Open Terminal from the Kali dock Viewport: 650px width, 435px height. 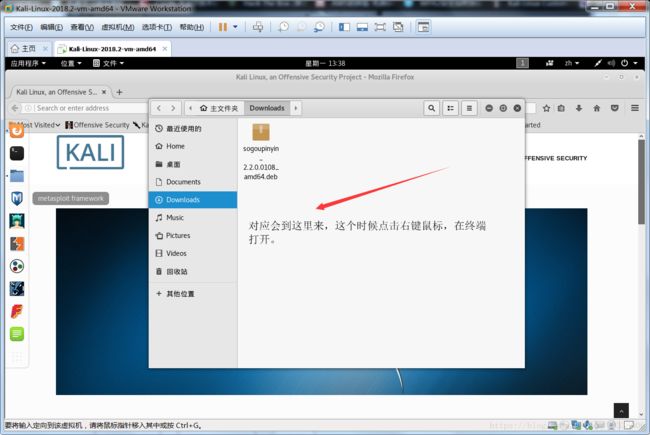(x=17, y=153)
